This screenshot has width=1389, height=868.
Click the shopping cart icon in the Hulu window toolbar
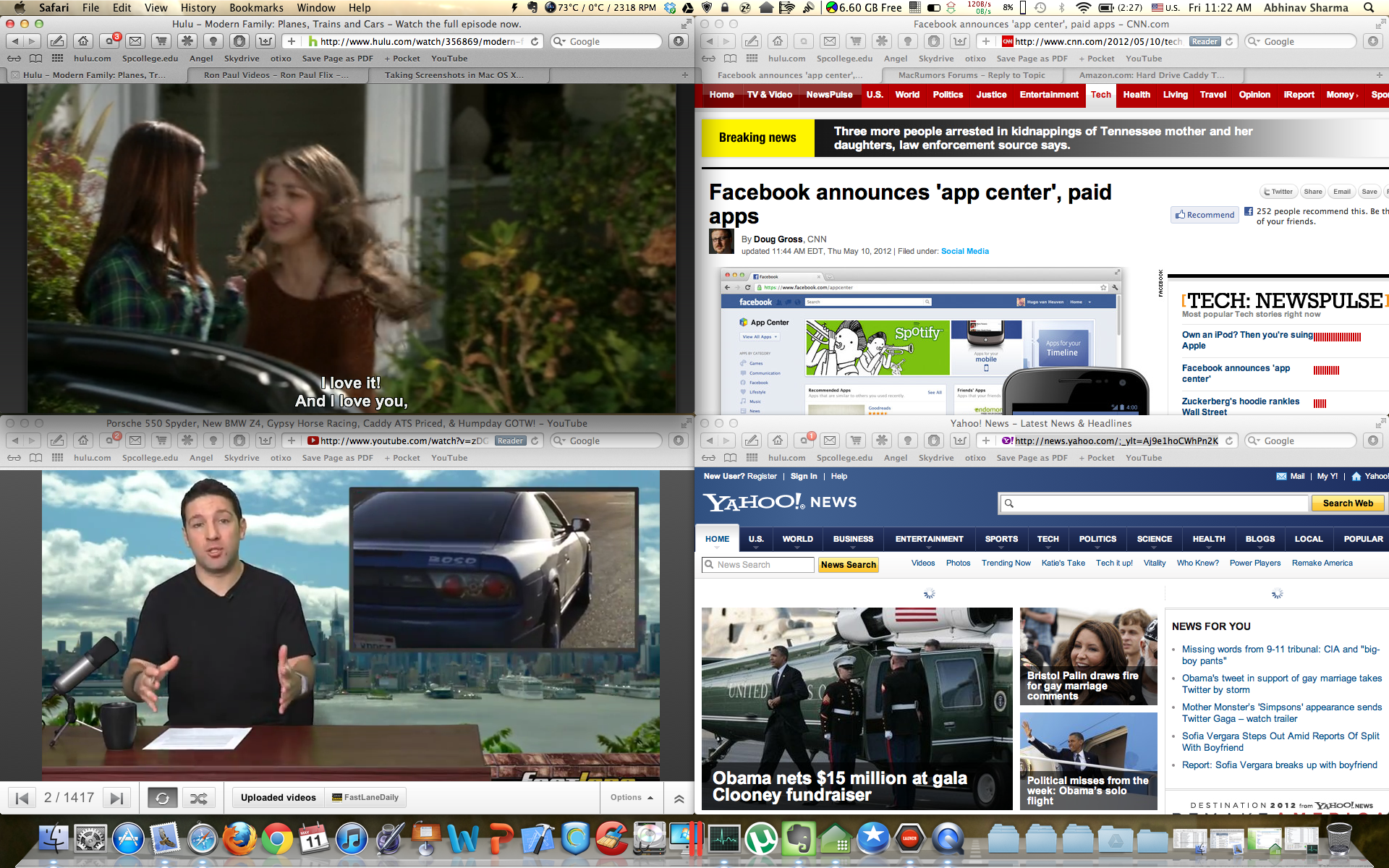[x=161, y=41]
